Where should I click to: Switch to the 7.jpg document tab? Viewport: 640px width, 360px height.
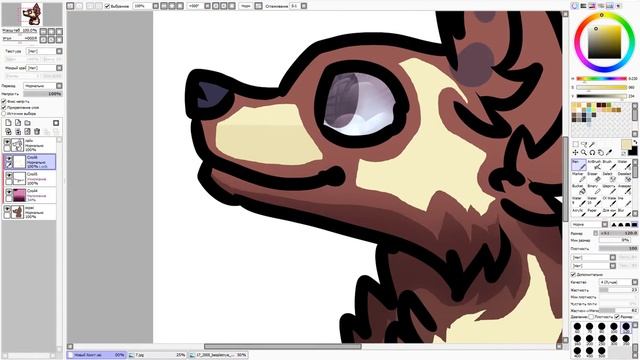point(157,355)
